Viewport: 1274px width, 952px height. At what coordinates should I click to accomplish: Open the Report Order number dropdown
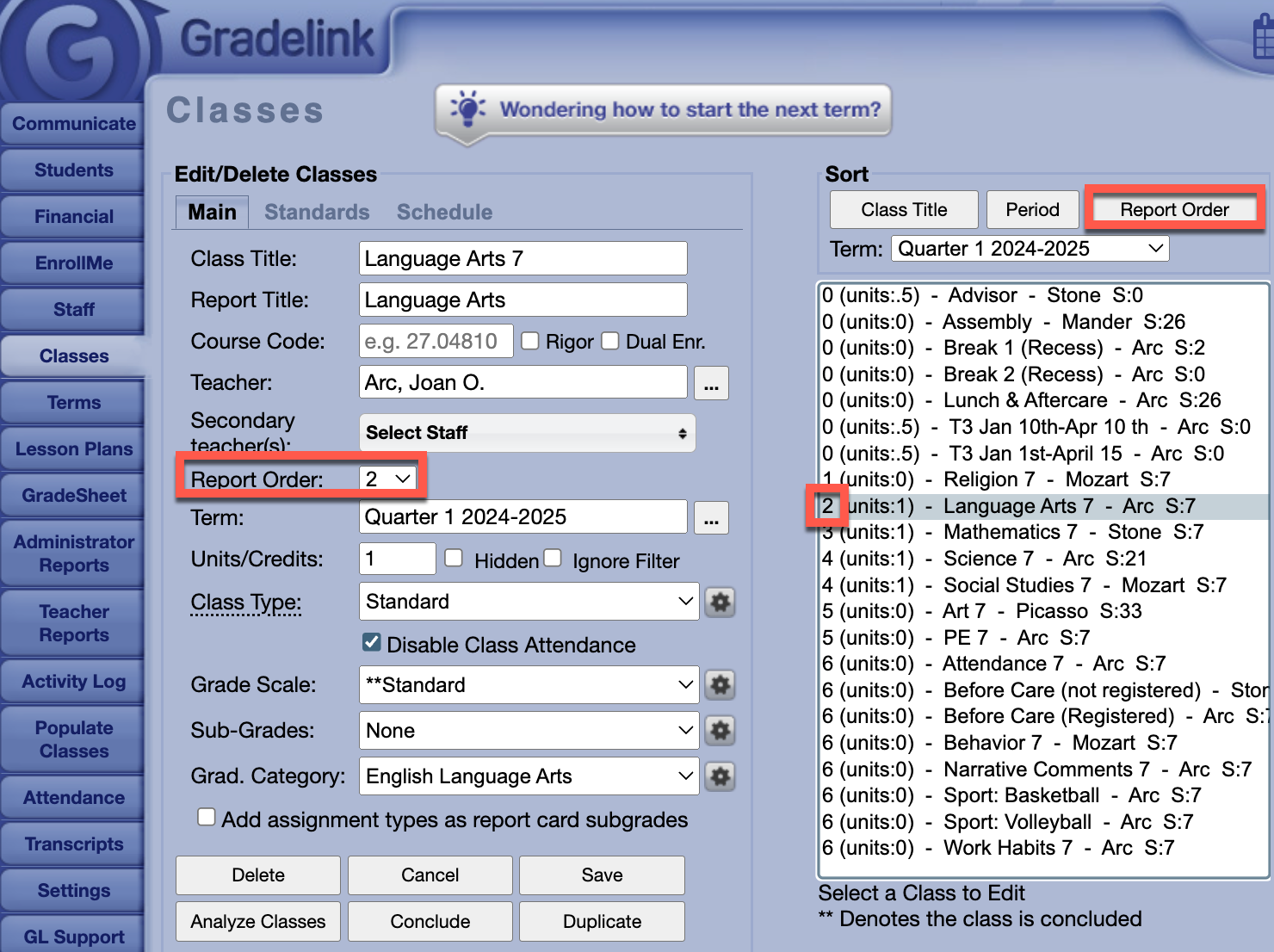point(387,479)
